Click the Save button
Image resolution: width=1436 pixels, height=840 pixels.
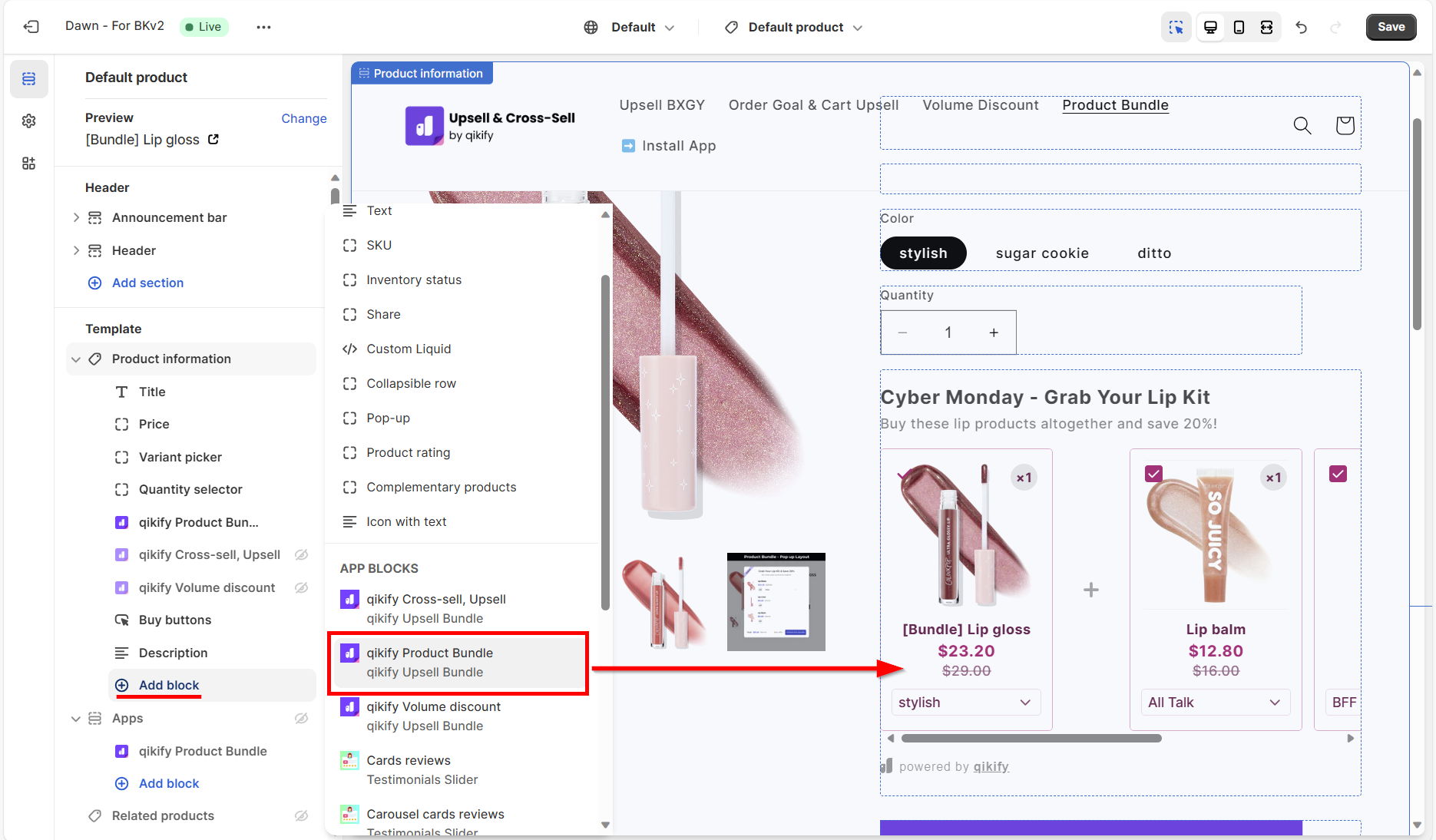click(x=1391, y=27)
